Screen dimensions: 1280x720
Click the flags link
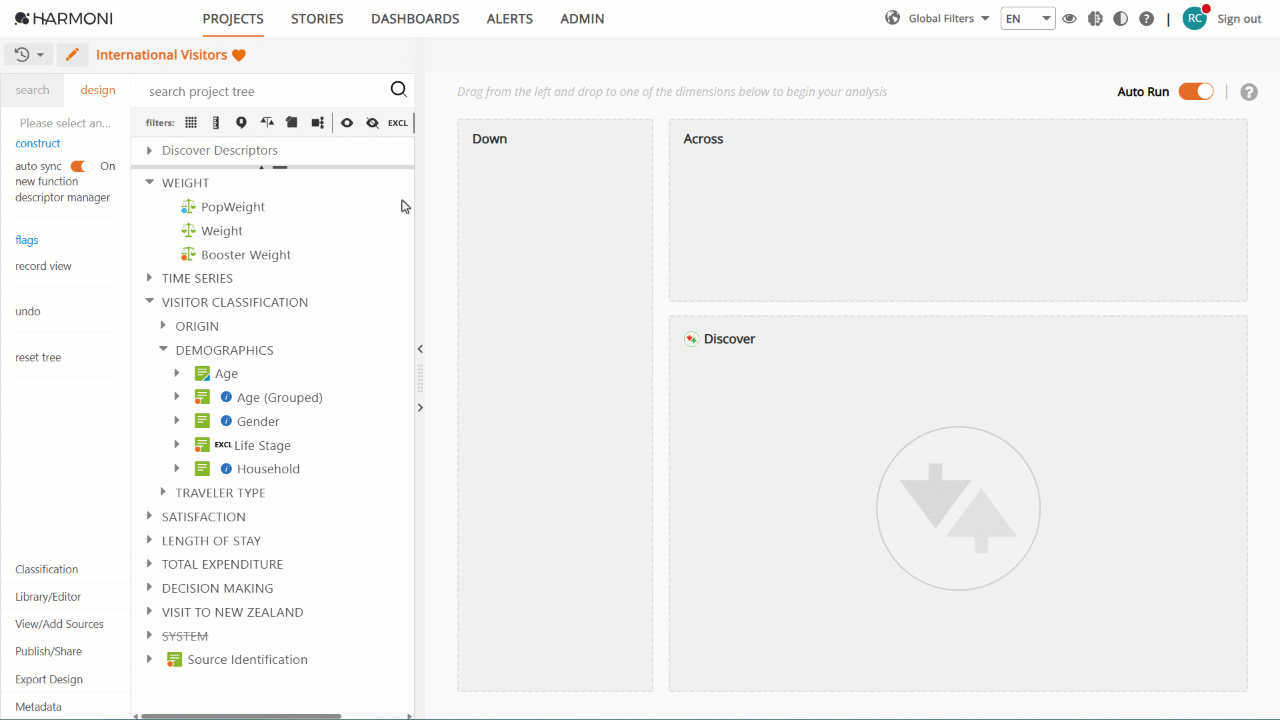coord(27,240)
